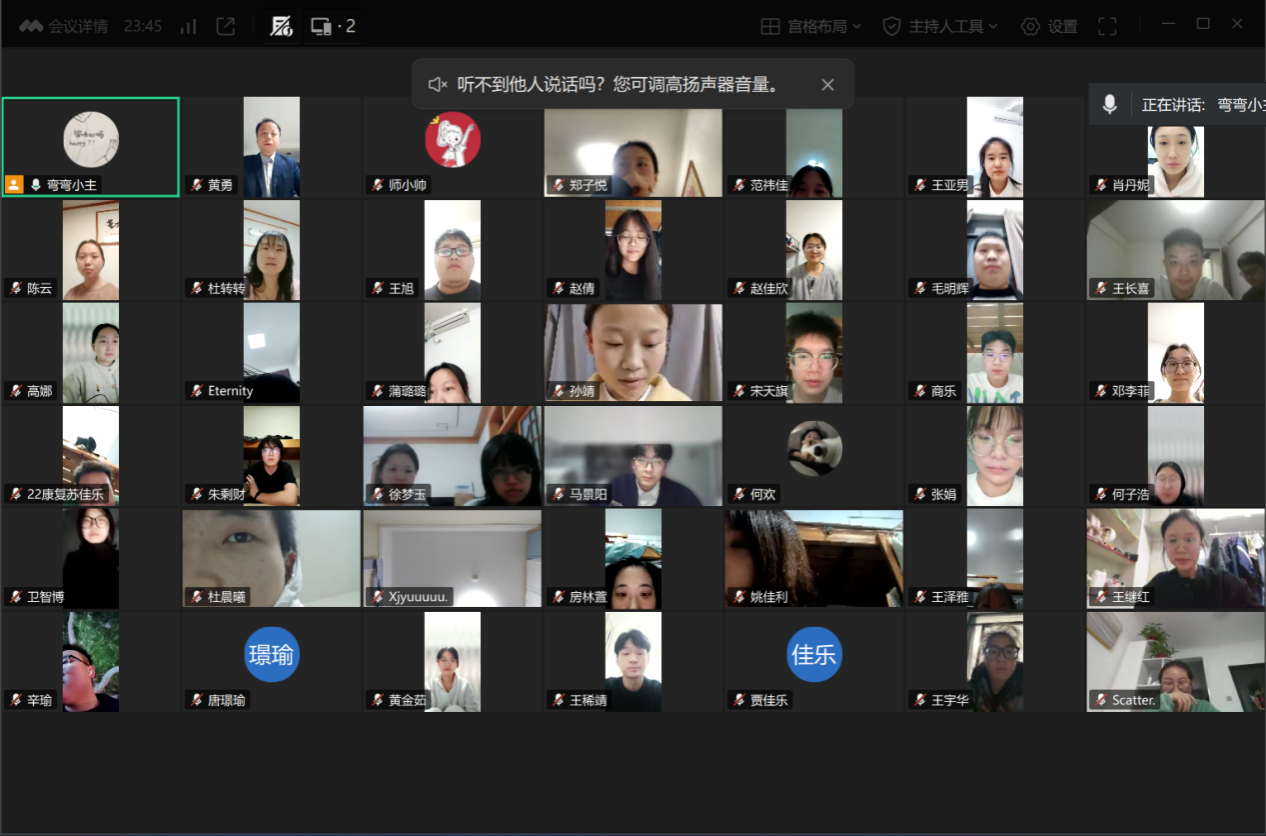Viewport: 1266px width, 836px height.
Task: Open the connected devices icon showing 2
Action: pos(333,27)
